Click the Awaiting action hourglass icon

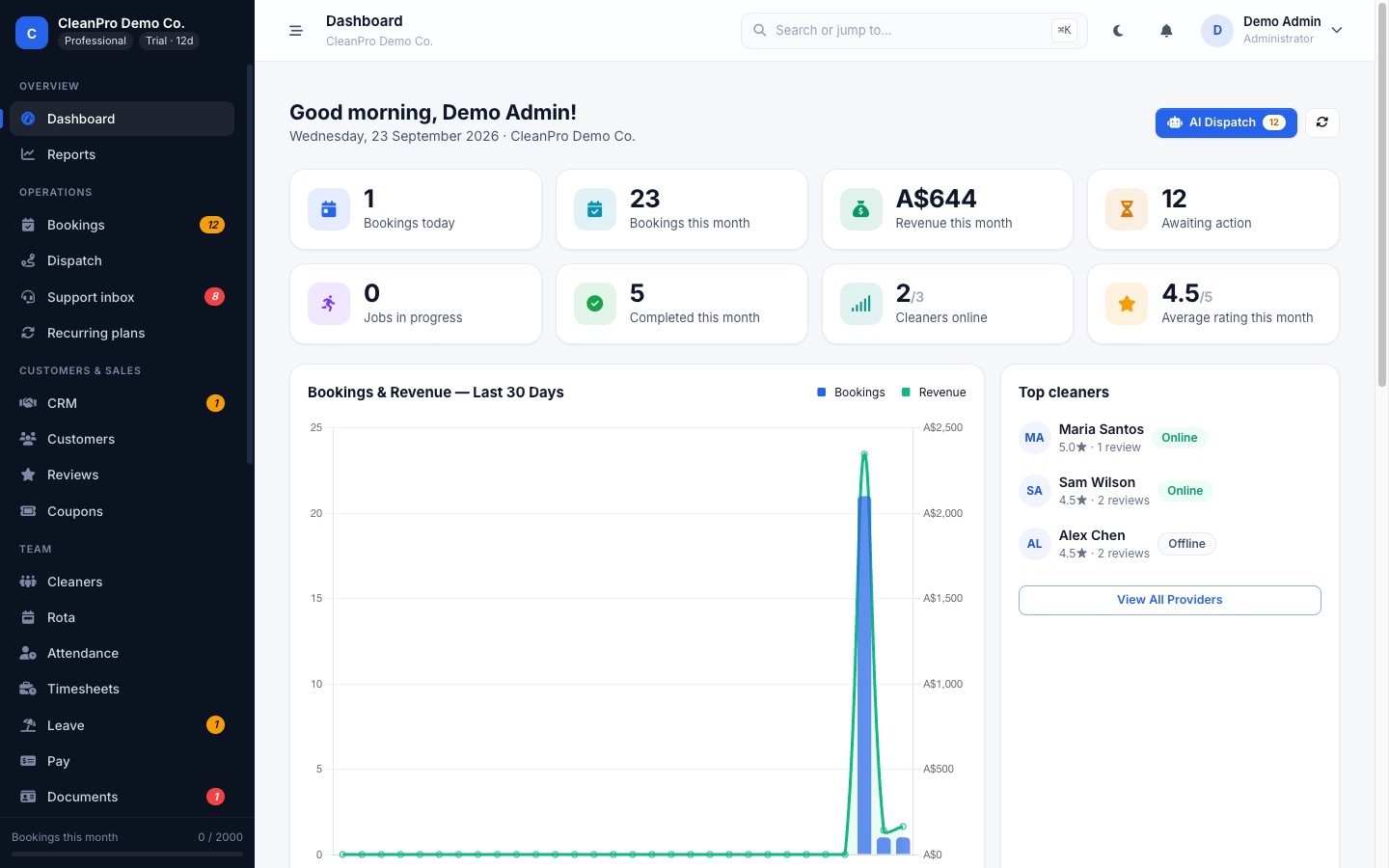coord(1127,209)
